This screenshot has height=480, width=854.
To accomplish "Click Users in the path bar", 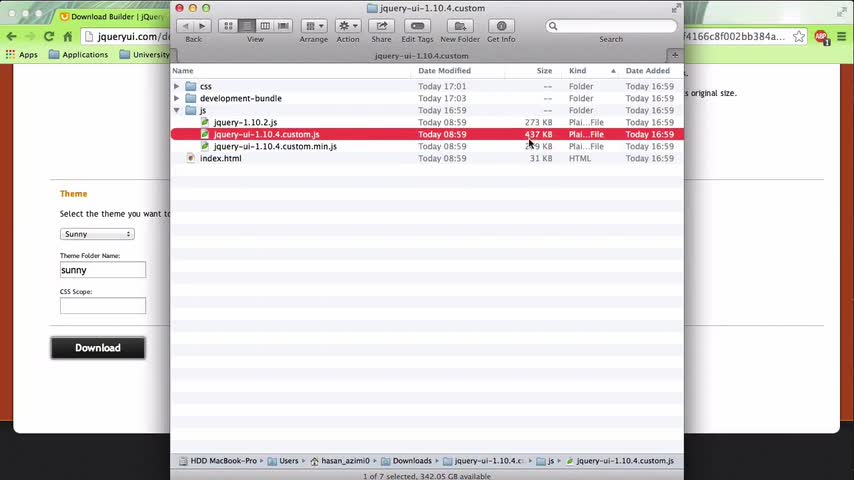I will pos(283,461).
